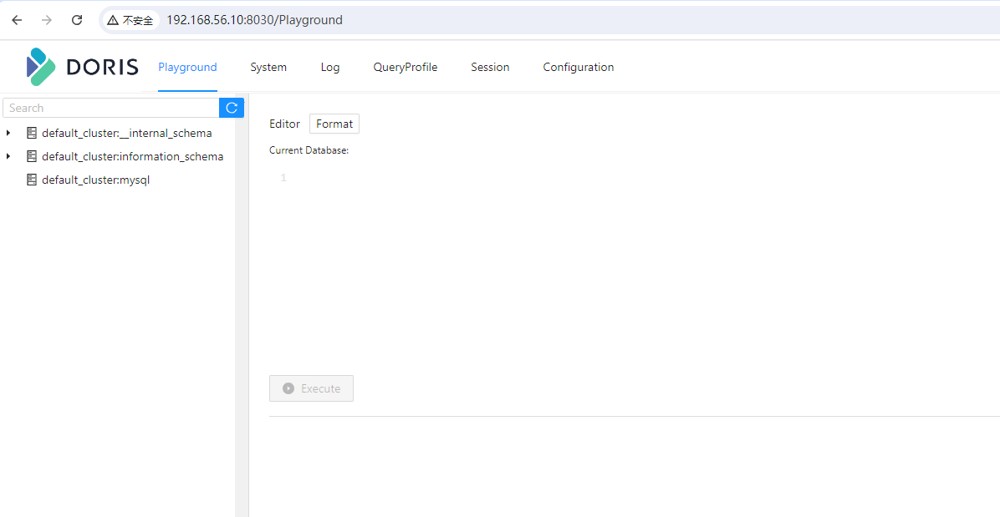Screen dimensions: 1000x517
Task: Click the information_schema database icon
Action: (31, 156)
